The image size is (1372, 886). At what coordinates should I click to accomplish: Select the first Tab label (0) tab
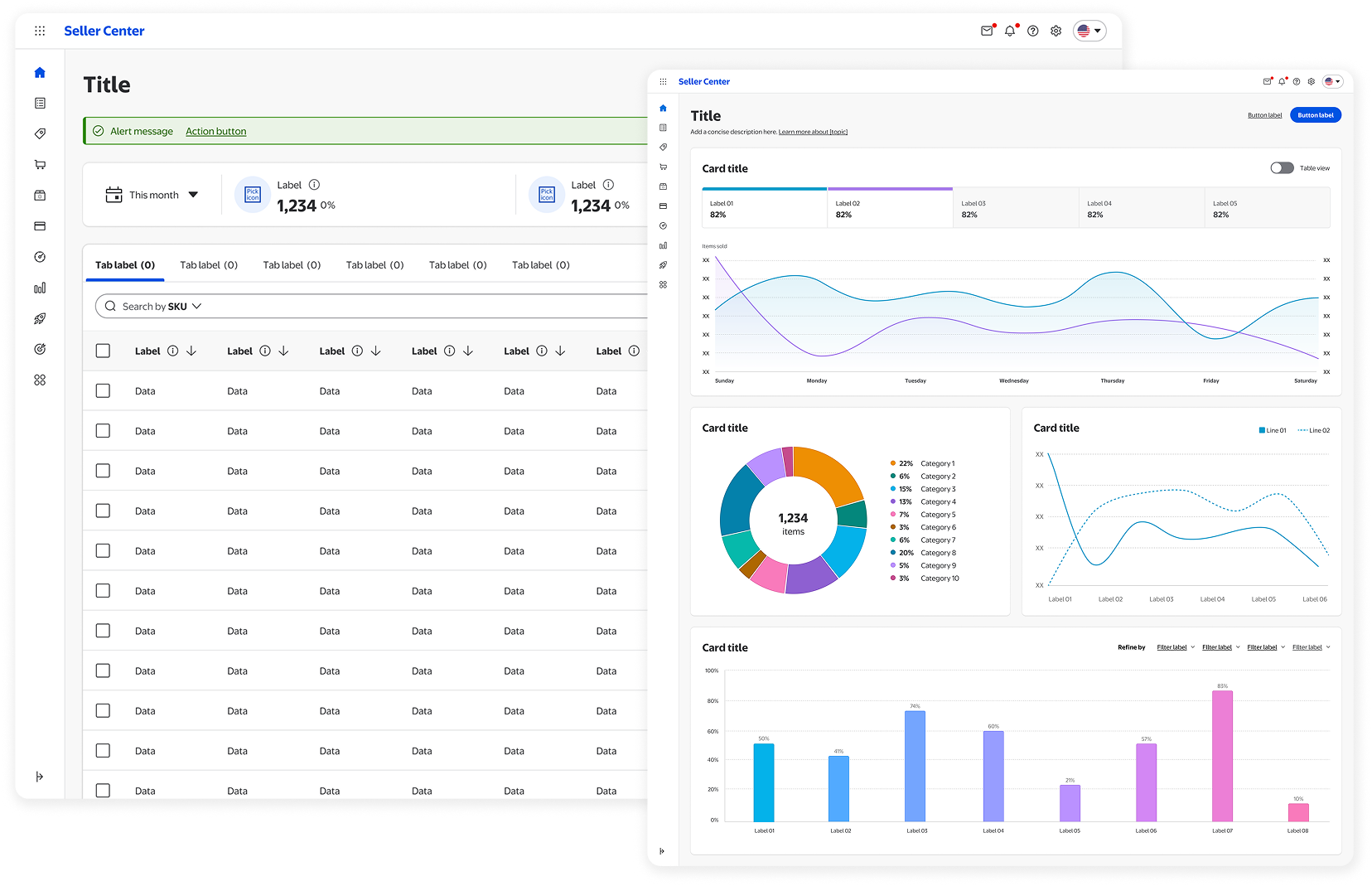(x=125, y=265)
